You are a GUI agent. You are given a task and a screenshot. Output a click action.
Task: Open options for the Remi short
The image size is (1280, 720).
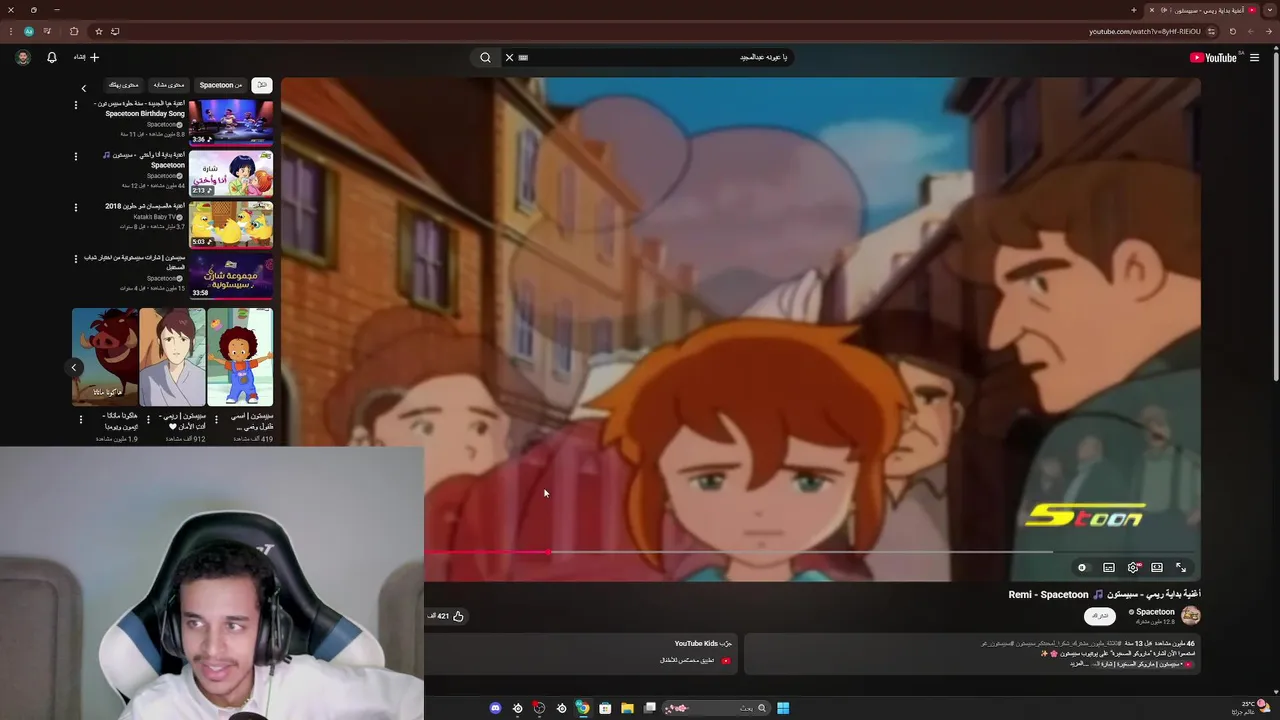pos(148,420)
